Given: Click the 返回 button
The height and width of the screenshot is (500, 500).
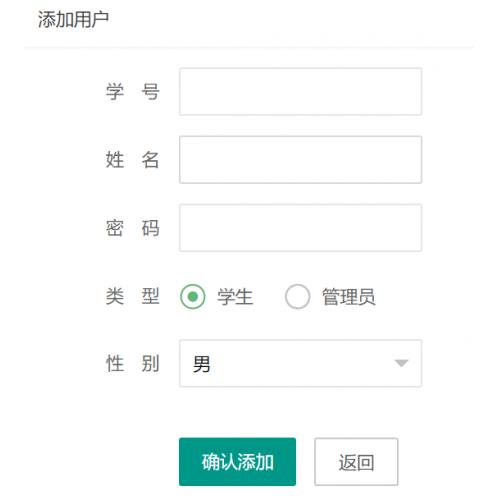Looking at the screenshot, I should [x=356, y=462].
